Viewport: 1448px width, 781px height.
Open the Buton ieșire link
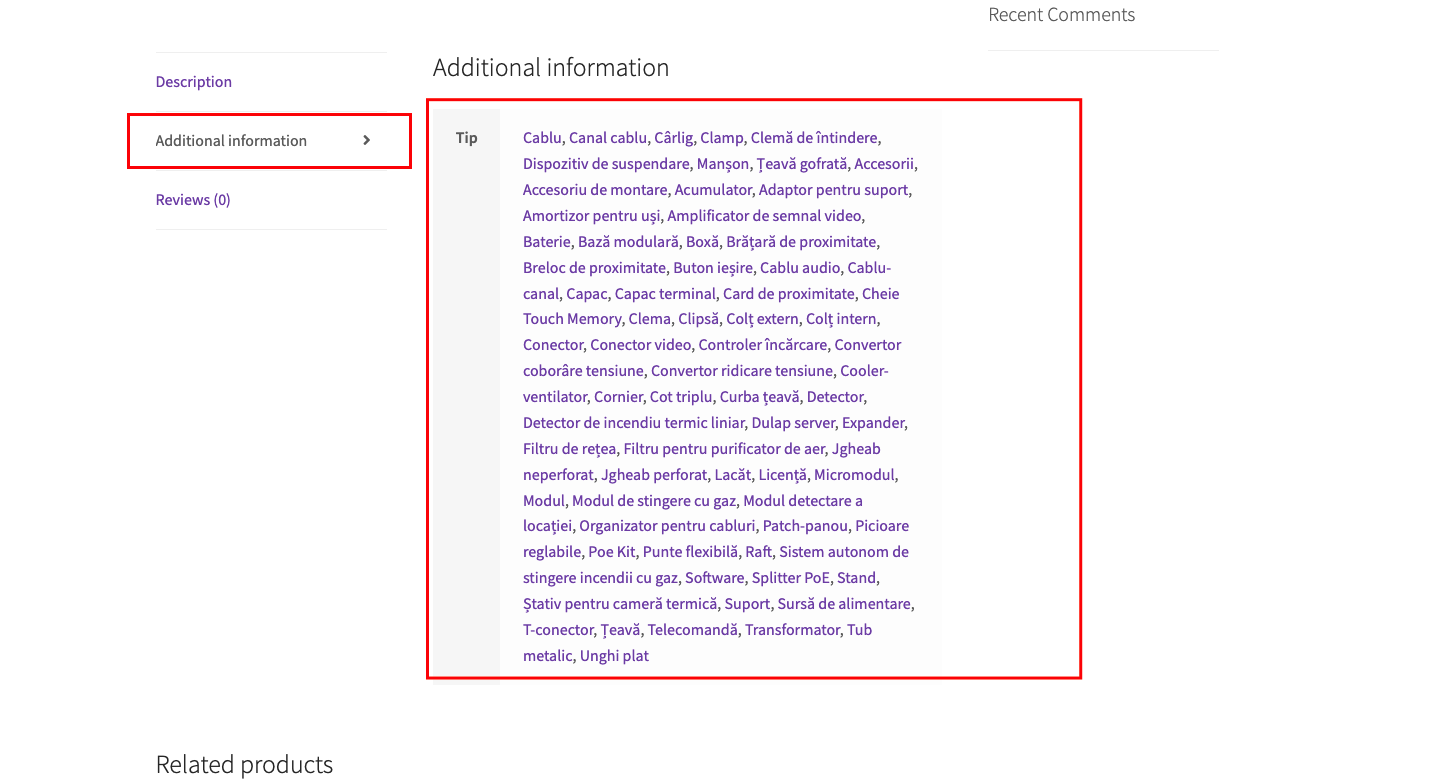(713, 268)
